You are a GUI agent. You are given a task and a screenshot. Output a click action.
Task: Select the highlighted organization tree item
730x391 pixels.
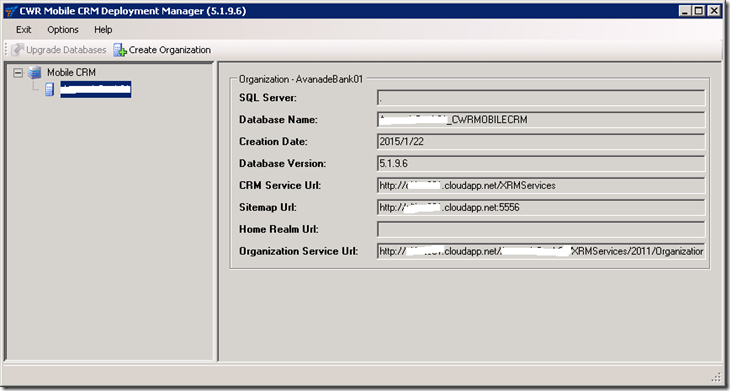pyautogui.click(x=95, y=89)
